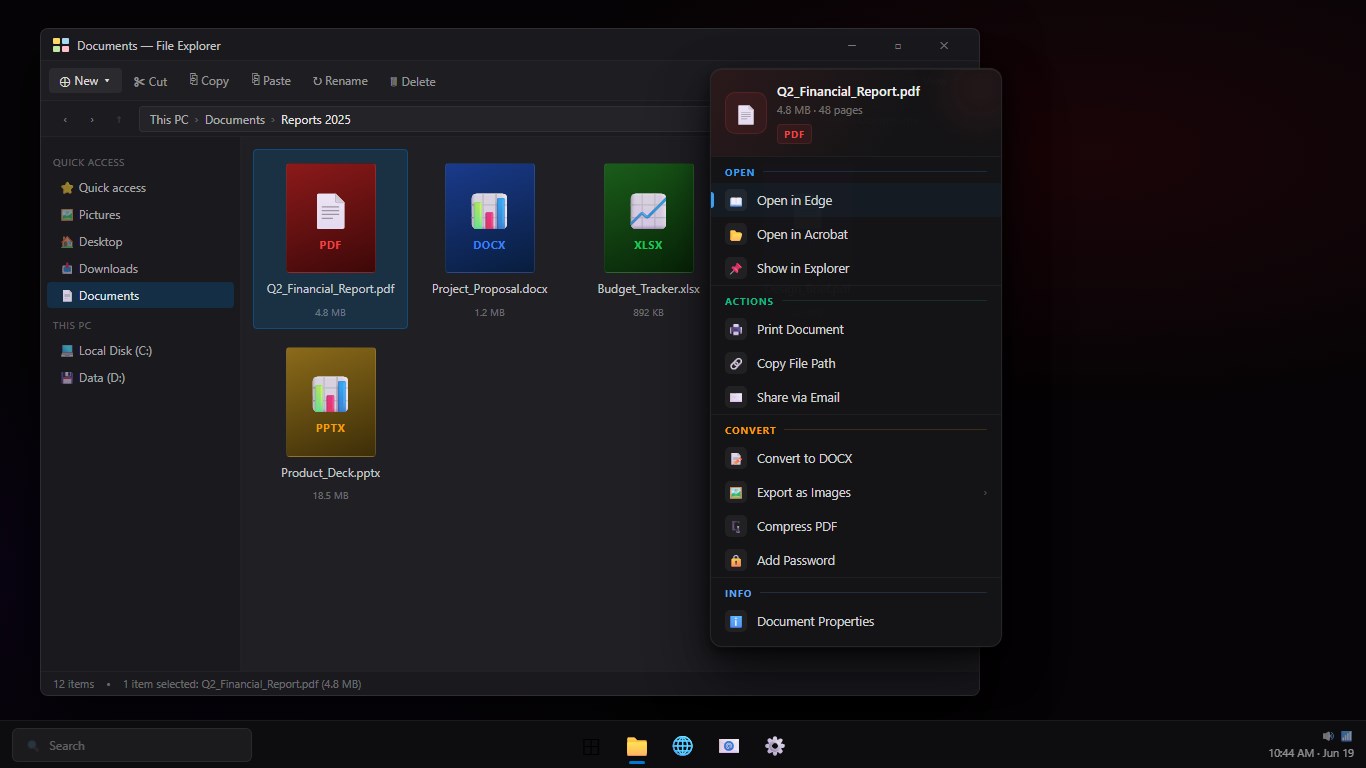Select Documents in the sidebar
Viewport: 1366px width, 768px height.
[x=140, y=295]
